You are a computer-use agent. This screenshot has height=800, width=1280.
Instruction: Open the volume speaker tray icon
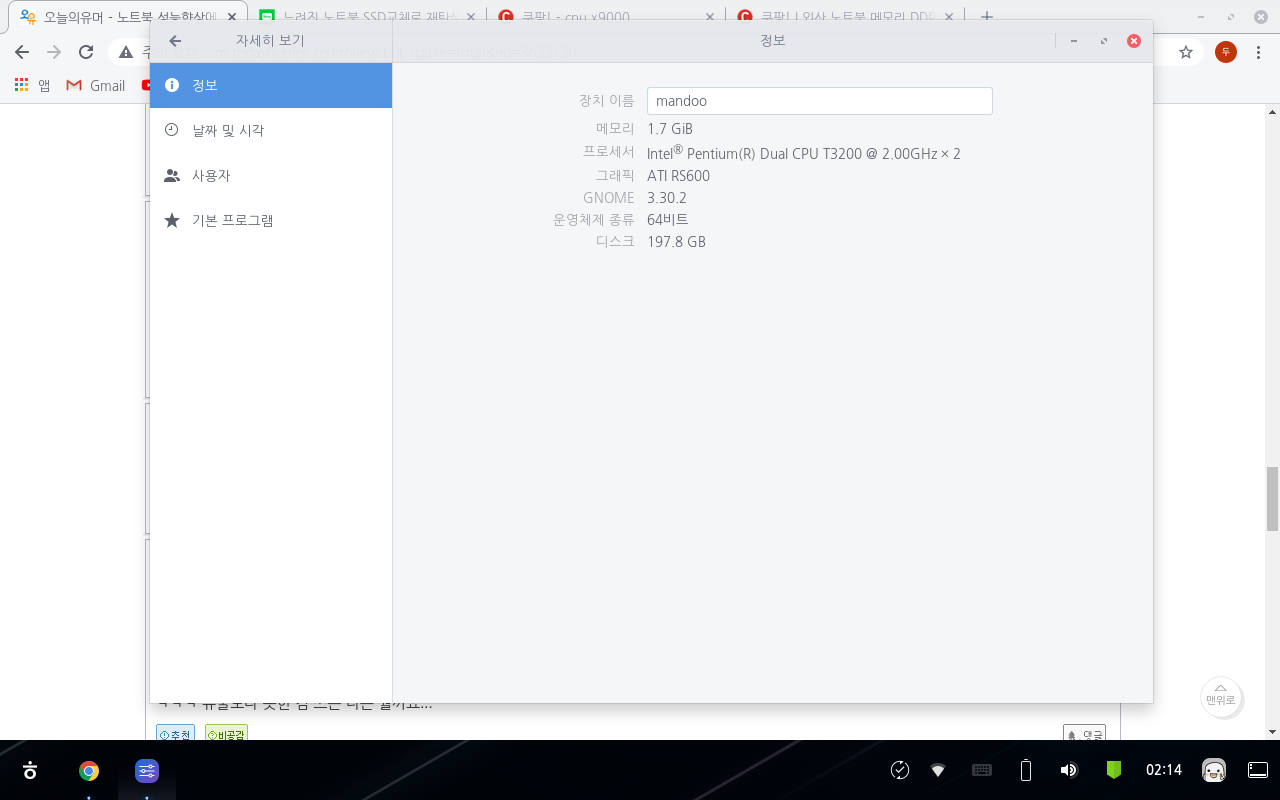click(x=1068, y=770)
